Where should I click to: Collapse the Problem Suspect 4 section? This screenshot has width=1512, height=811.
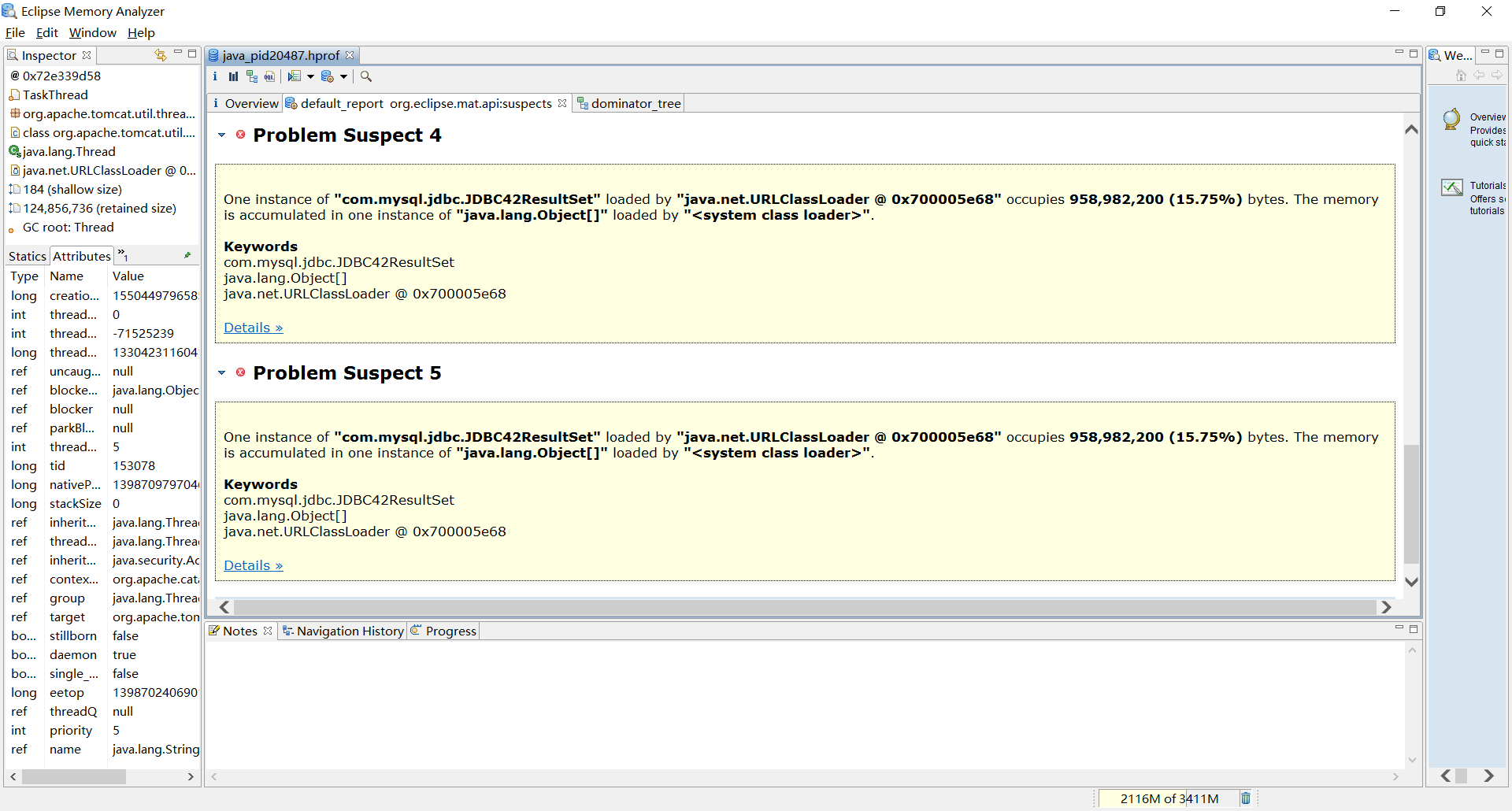[222, 135]
